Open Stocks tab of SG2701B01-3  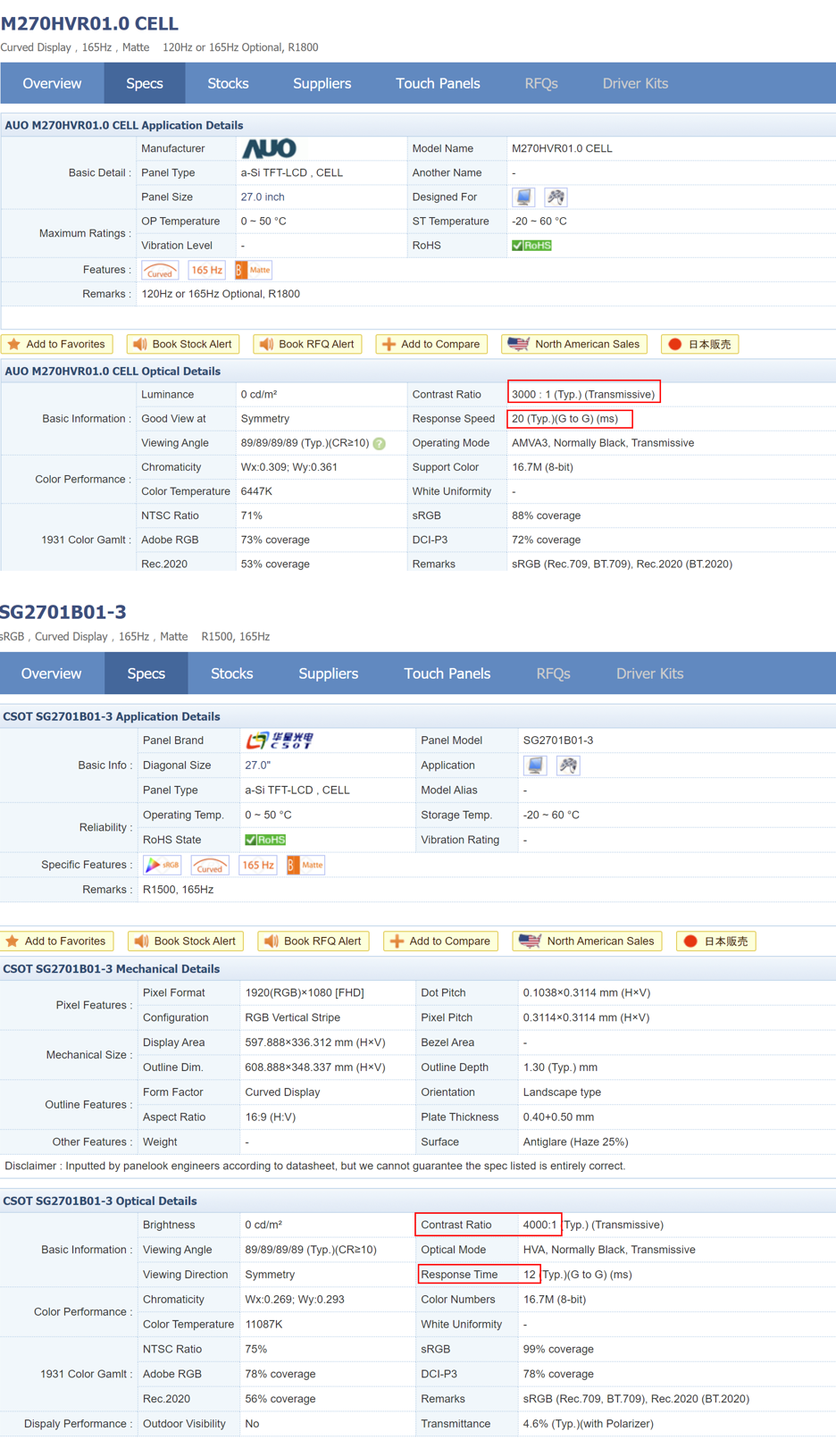click(231, 674)
